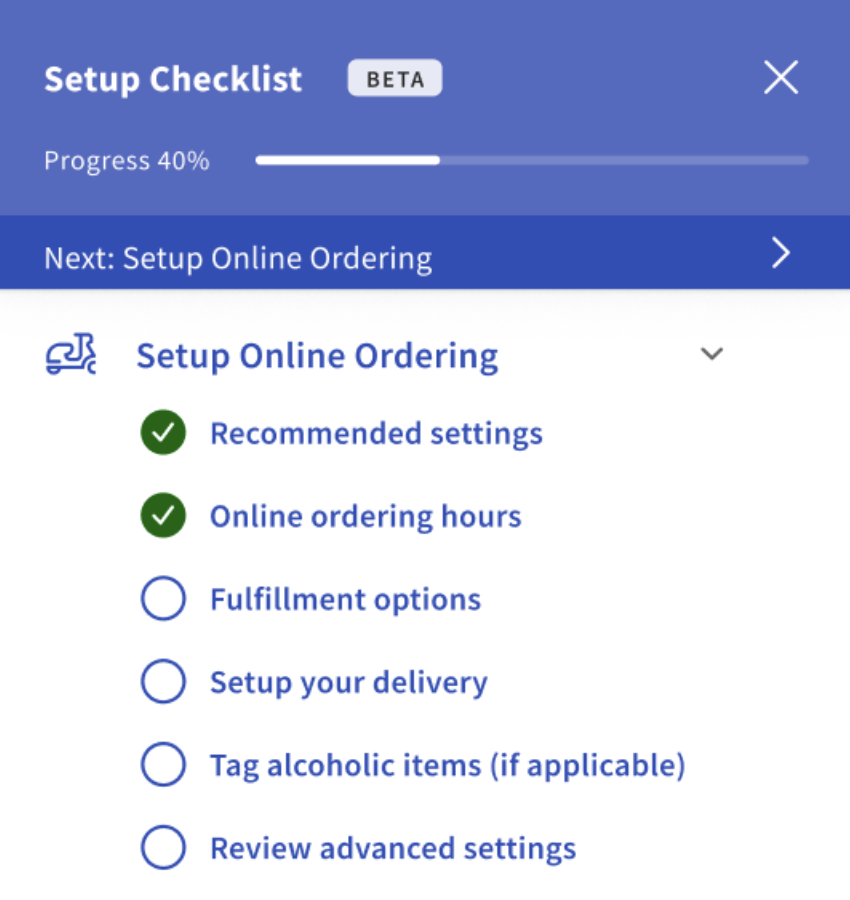Open the Fulfillment options step
This screenshot has height=900, width=850.
tap(345, 598)
